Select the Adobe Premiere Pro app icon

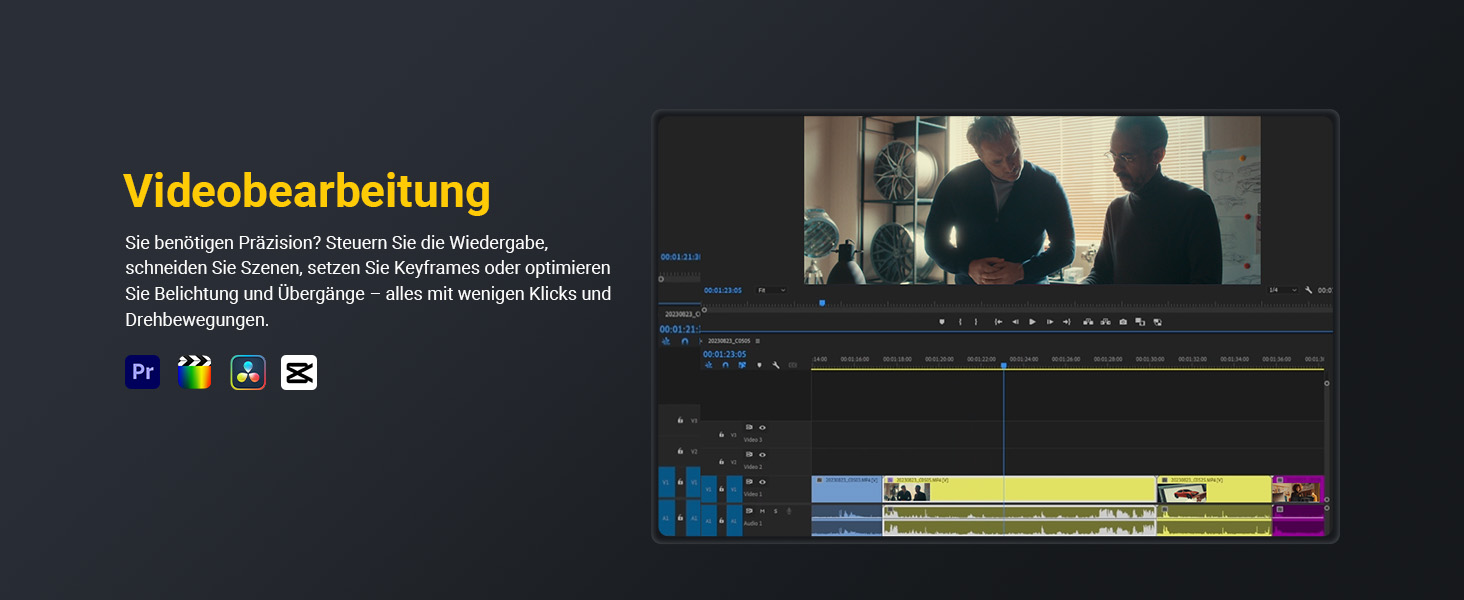[x=142, y=372]
